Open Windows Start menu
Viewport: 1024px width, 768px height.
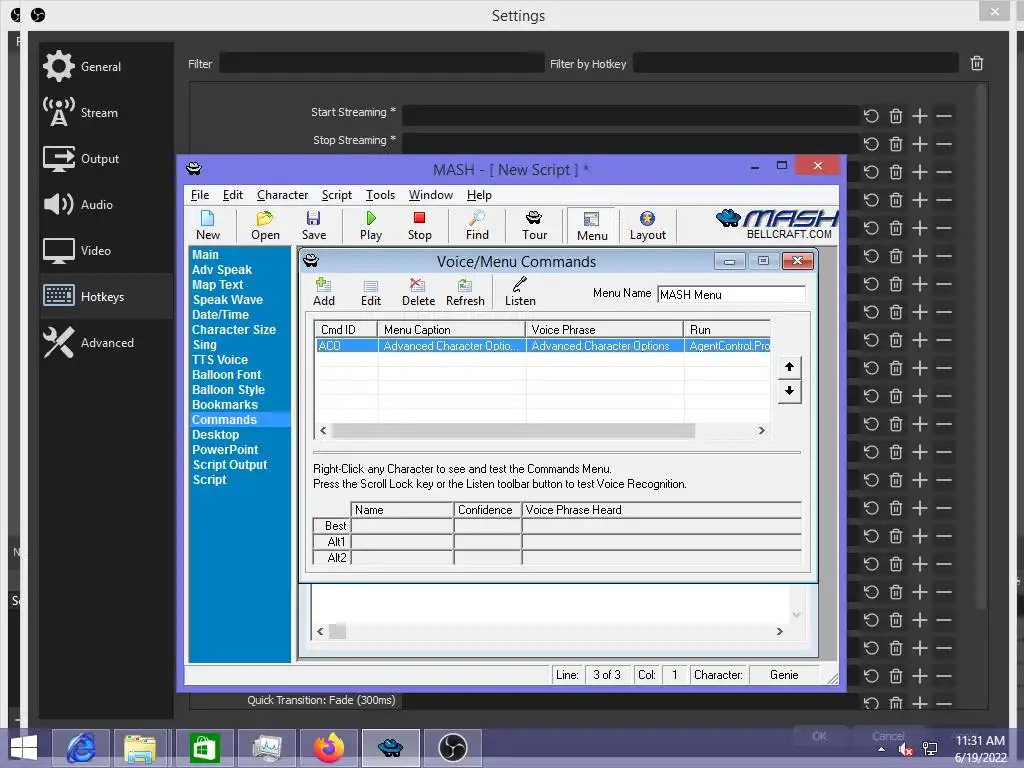24,748
